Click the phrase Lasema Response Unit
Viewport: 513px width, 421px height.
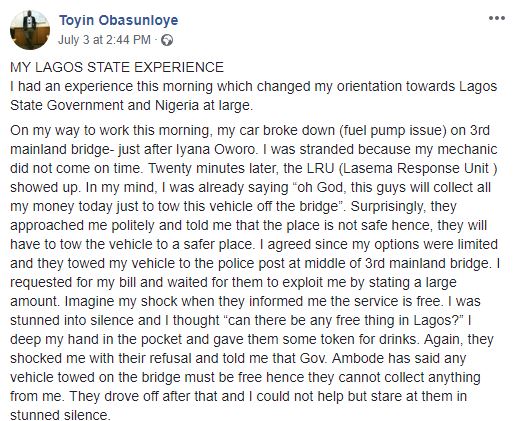coord(416,168)
